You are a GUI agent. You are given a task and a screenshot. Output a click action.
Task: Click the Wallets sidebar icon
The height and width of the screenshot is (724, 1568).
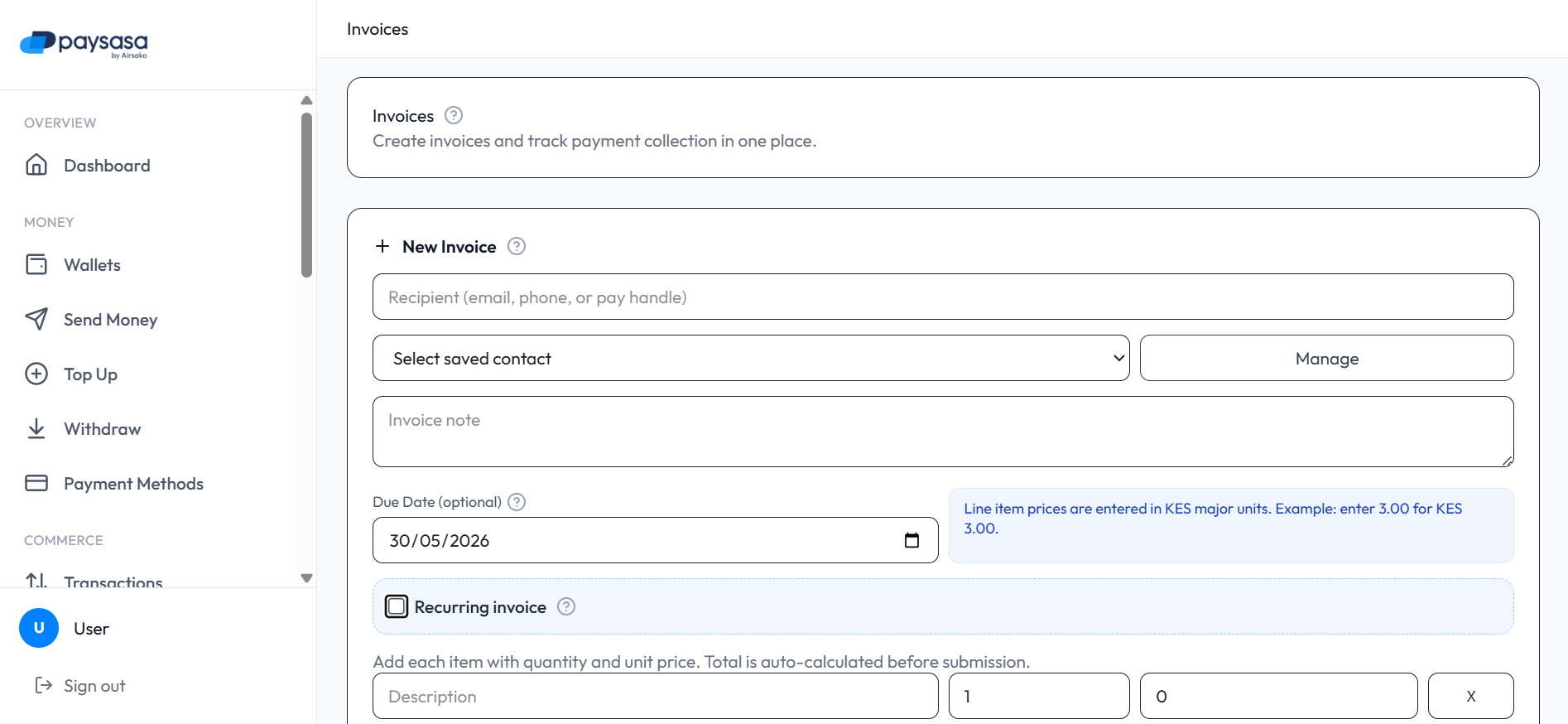(36, 264)
